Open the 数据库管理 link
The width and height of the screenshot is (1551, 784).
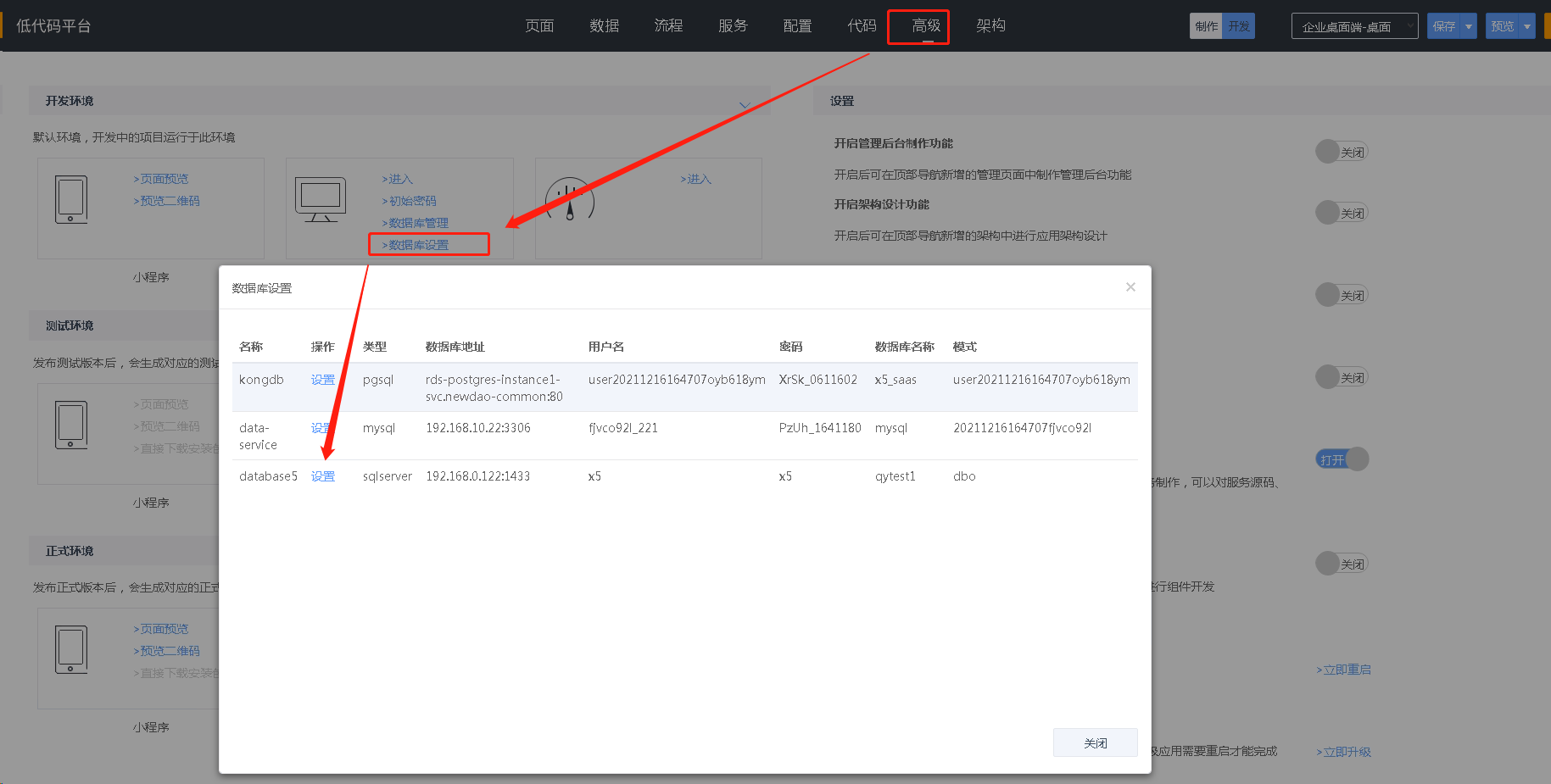[416, 223]
